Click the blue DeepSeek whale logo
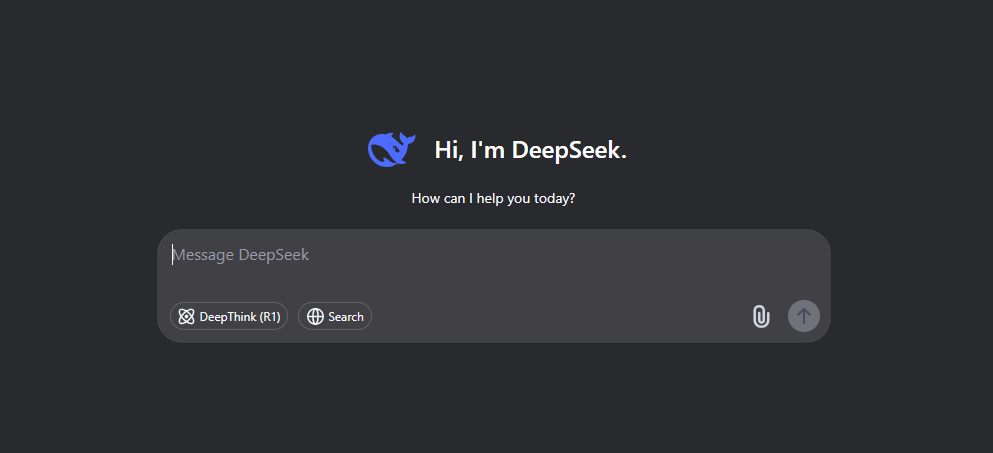The image size is (993, 453). [x=391, y=150]
